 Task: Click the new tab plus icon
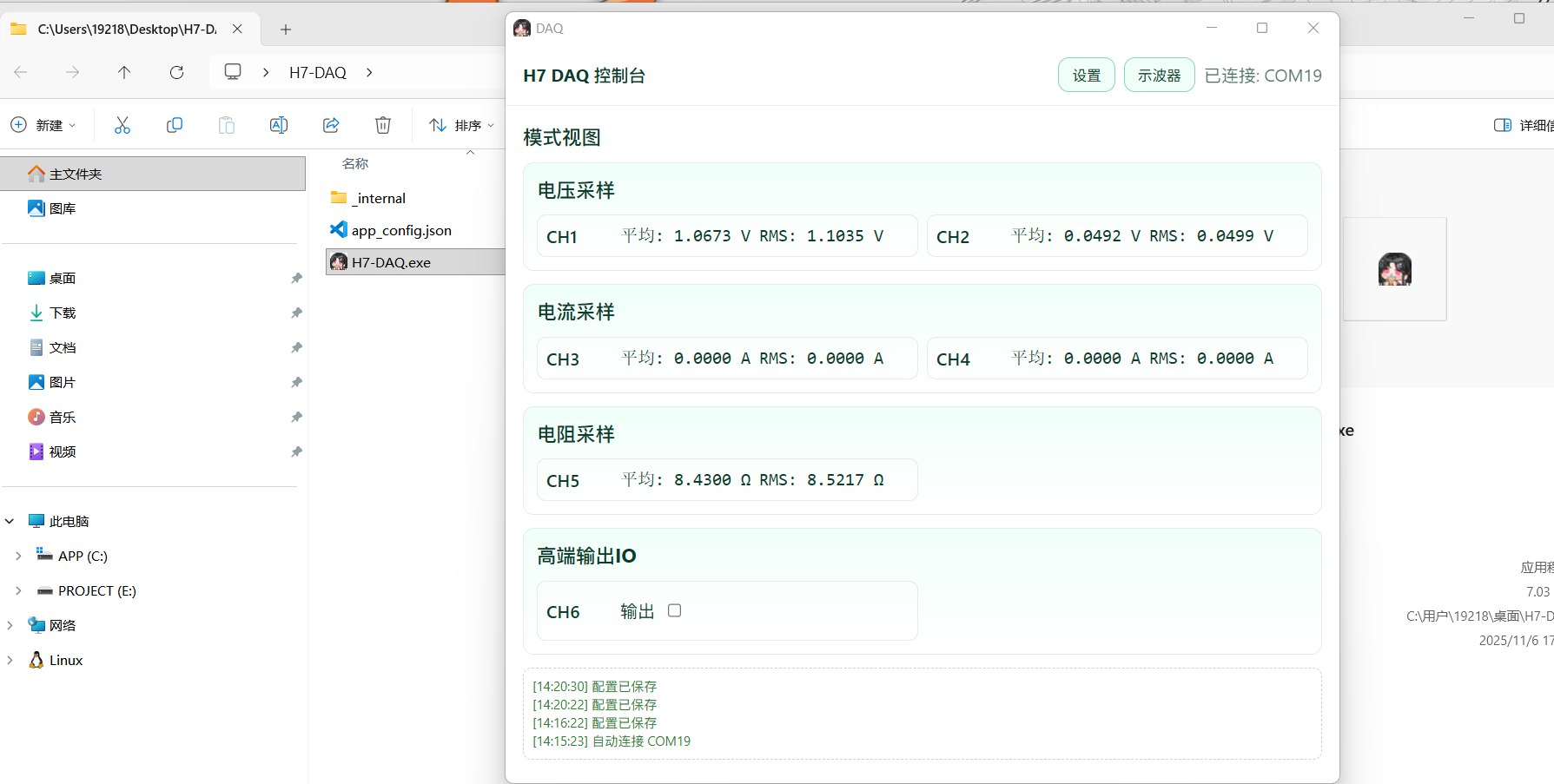286,30
